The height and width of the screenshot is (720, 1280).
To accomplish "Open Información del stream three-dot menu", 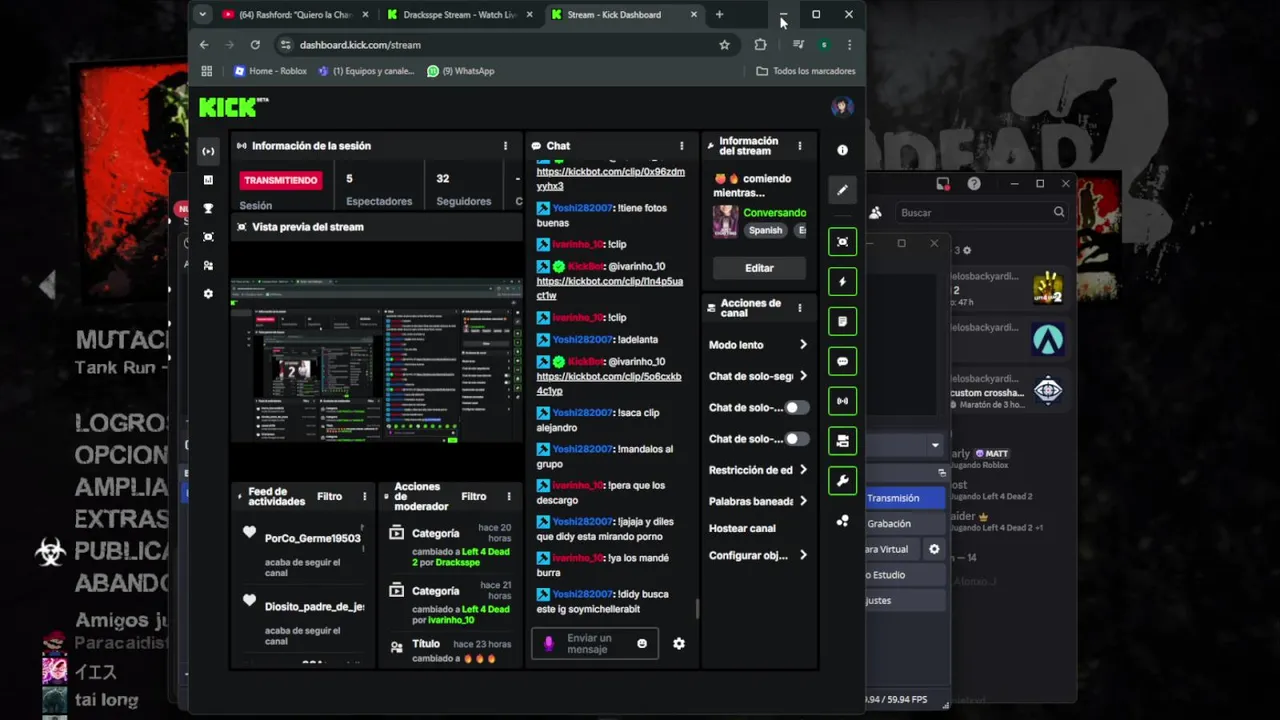I will click(x=799, y=146).
